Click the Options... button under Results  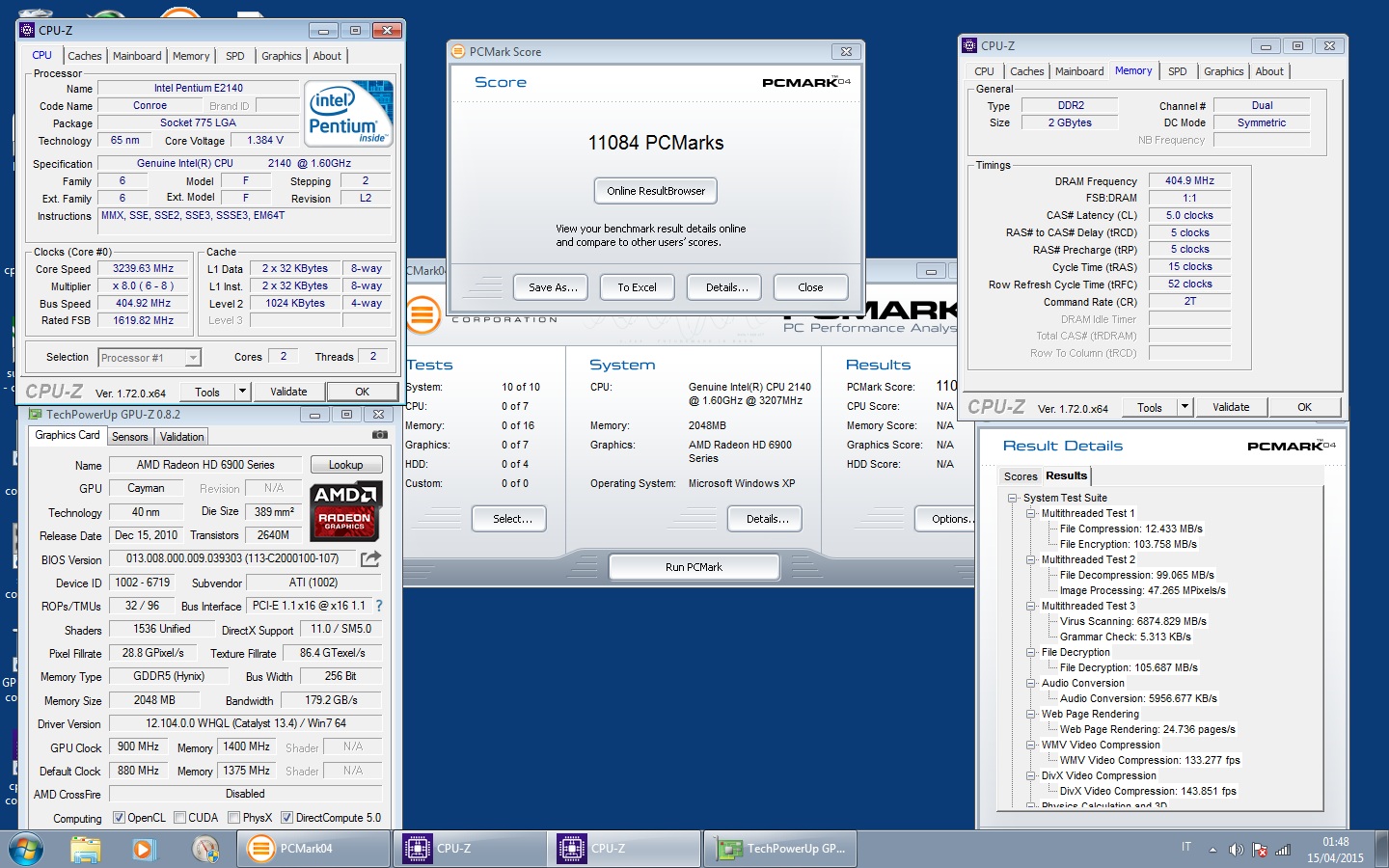pos(945,519)
